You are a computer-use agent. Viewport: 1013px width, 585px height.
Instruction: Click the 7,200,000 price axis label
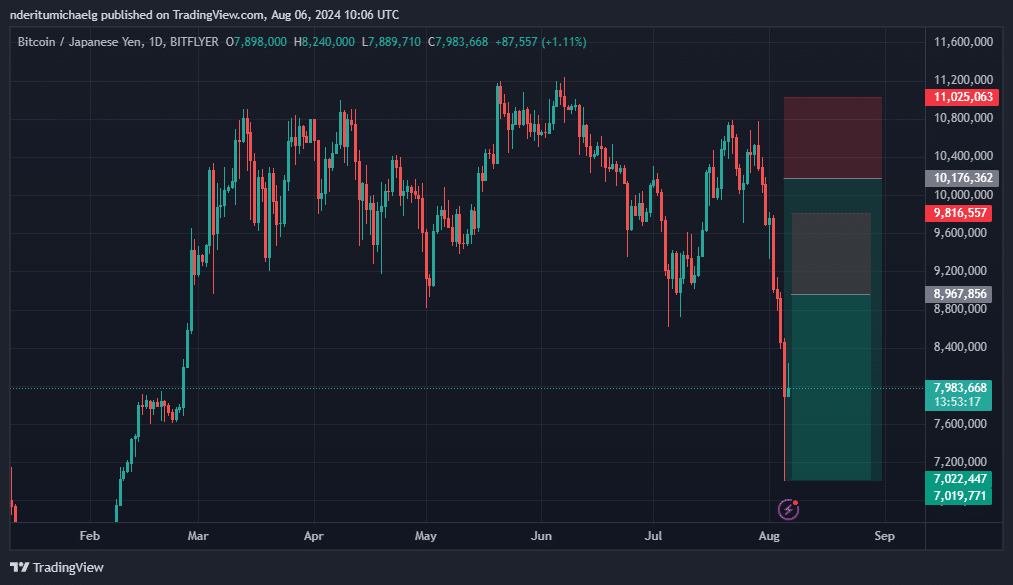960,462
